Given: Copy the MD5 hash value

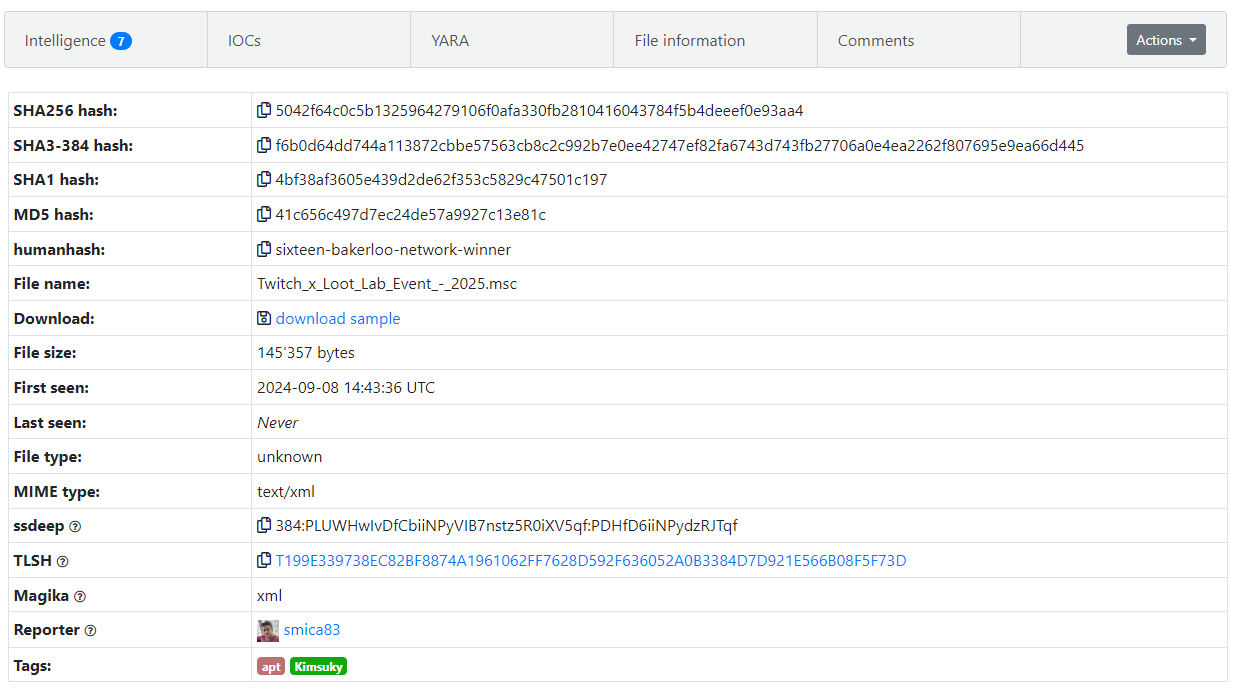Looking at the screenshot, I should coord(264,214).
